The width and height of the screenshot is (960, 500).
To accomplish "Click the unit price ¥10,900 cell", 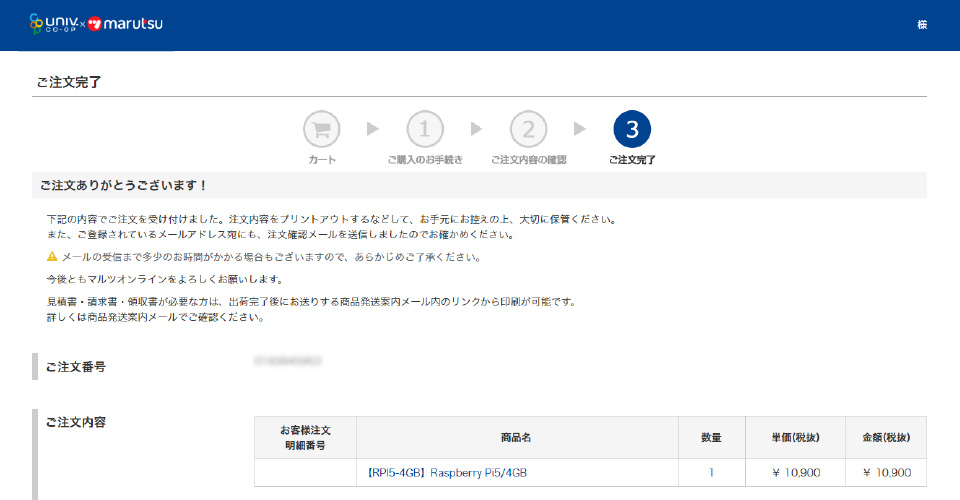I will (795, 472).
